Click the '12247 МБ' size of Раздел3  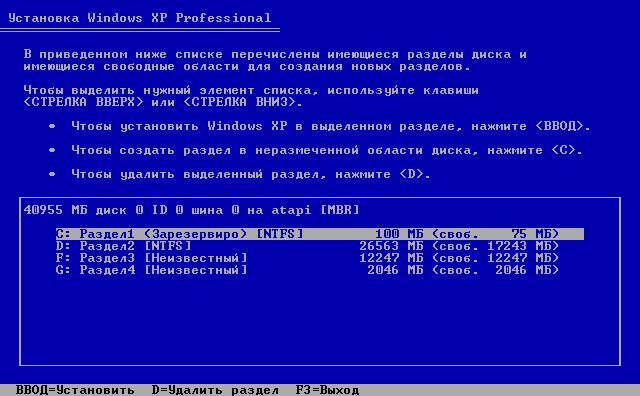pos(391,258)
